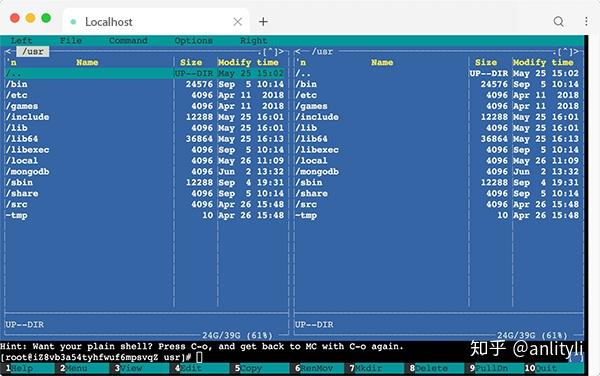Click the shell command prompt input line
Screen dimensions: 600x376
(292, 357)
